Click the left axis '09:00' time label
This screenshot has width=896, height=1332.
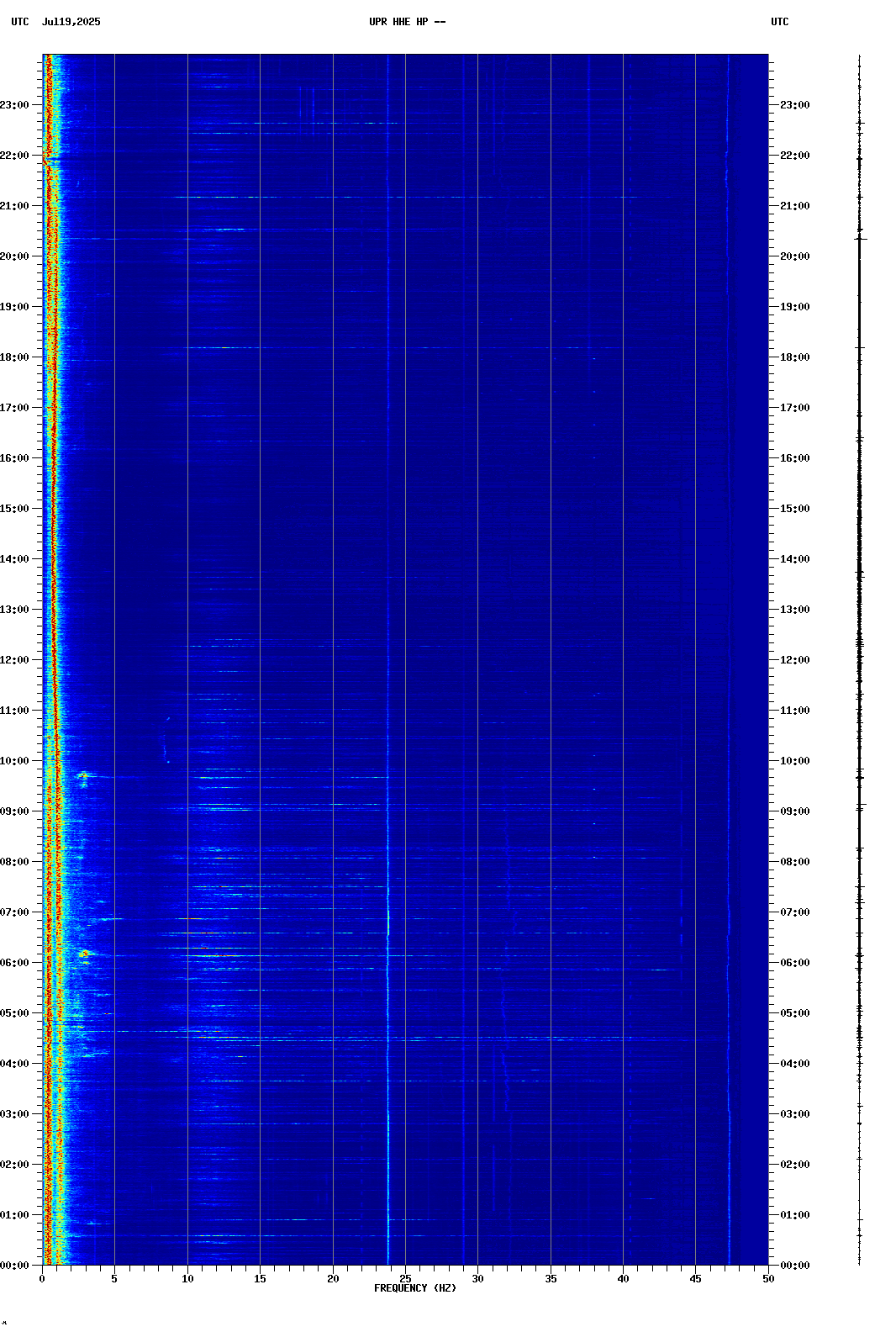point(14,811)
